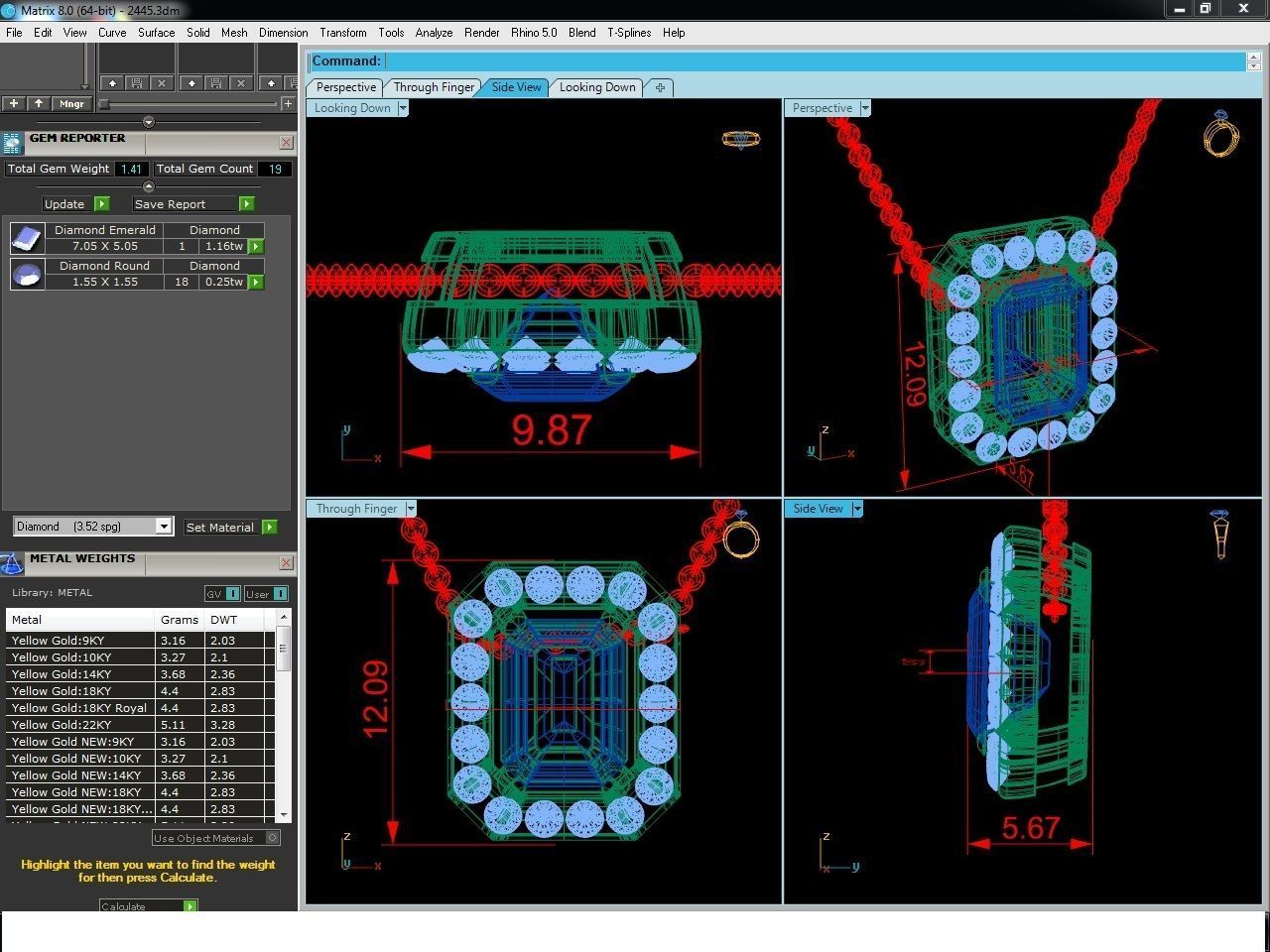Click the plus button left of Mngr

click(14, 103)
